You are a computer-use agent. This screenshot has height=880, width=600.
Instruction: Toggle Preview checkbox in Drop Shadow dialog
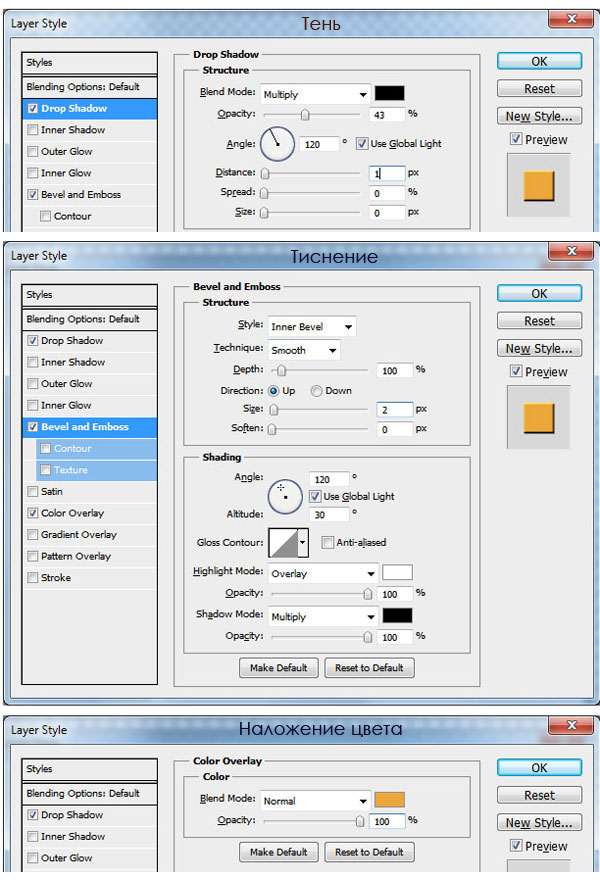pyautogui.click(x=516, y=139)
